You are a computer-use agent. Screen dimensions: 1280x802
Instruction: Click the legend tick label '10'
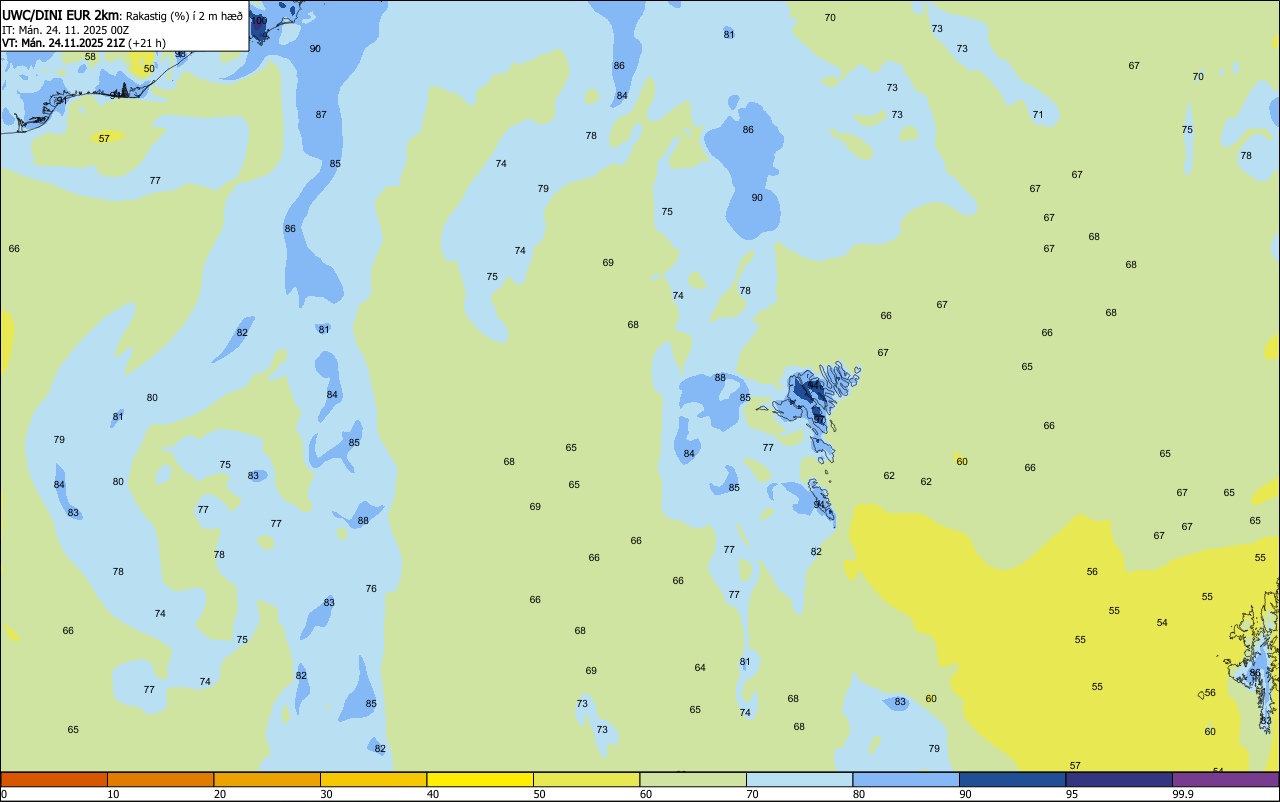click(x=113, y=794)
